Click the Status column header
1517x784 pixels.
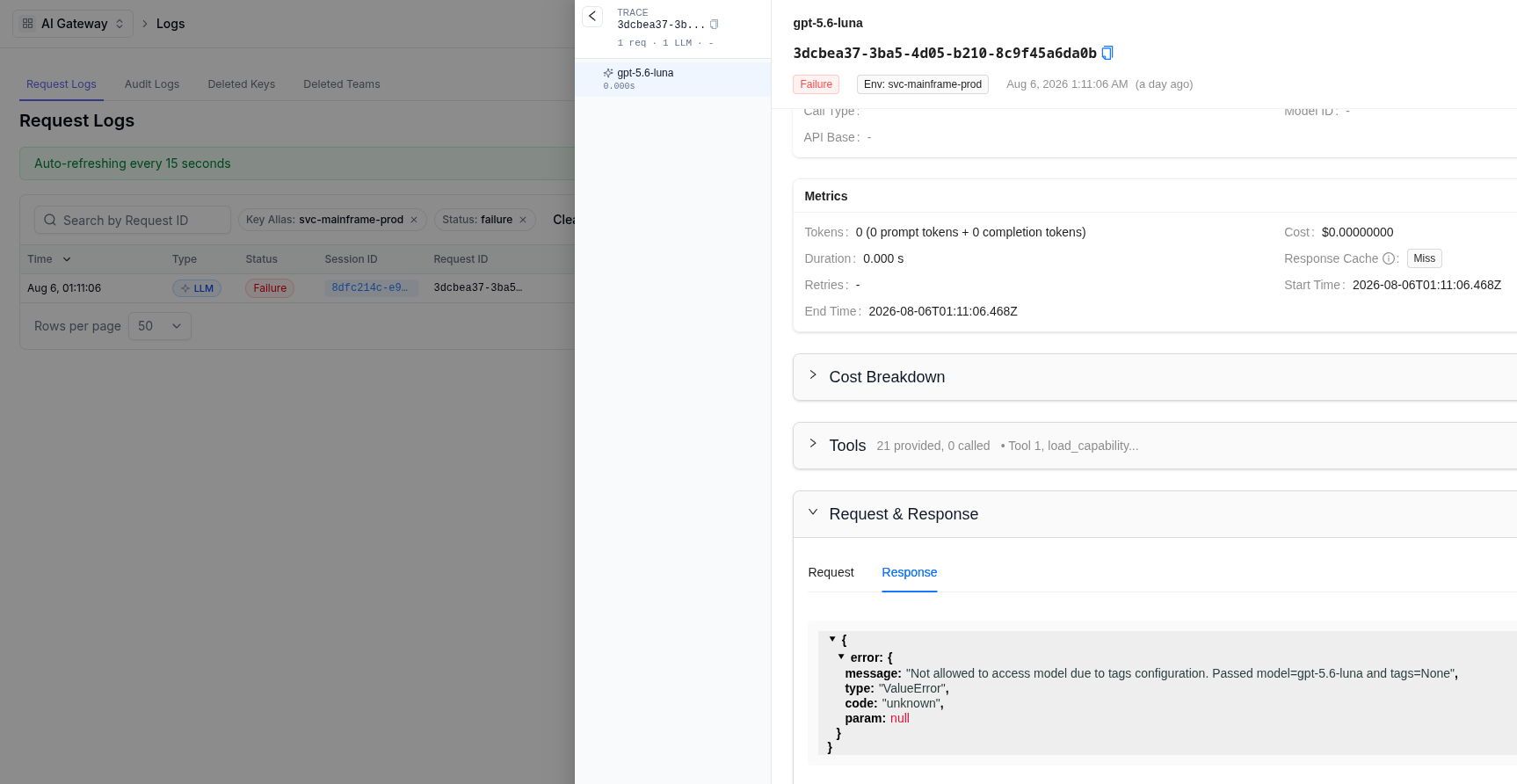pos(261,259)
